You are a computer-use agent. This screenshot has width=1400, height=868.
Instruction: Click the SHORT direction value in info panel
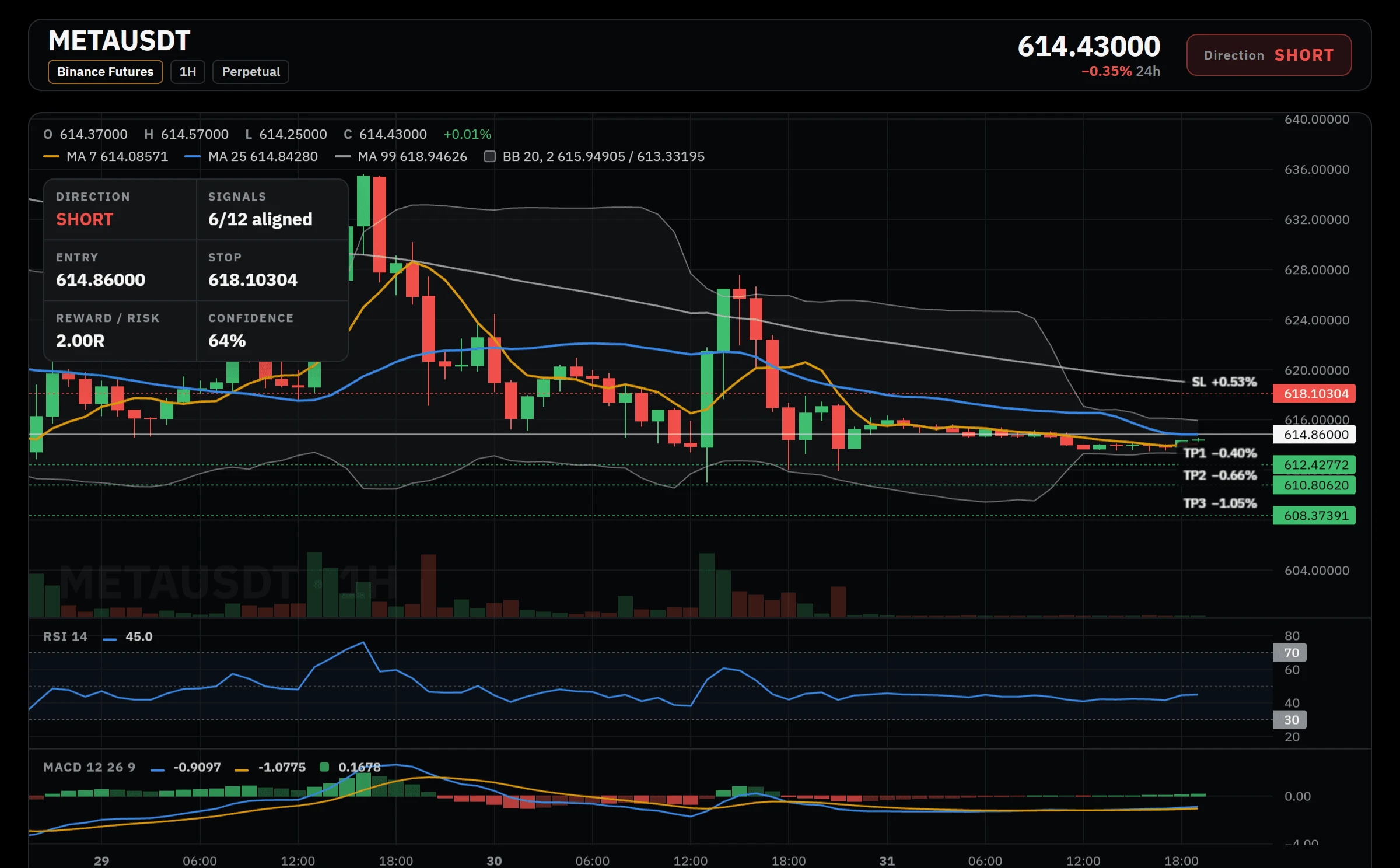point(85,219)
